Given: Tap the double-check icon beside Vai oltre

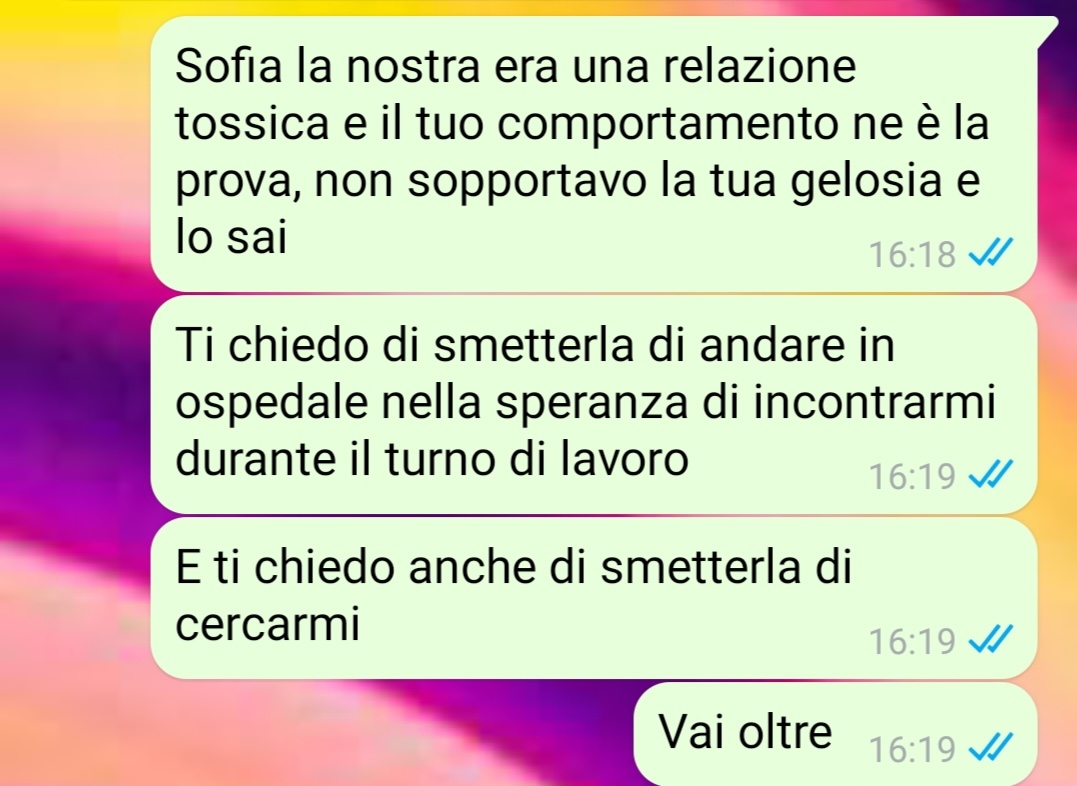Looking at the screenshot, I should [x=990, y=748].
